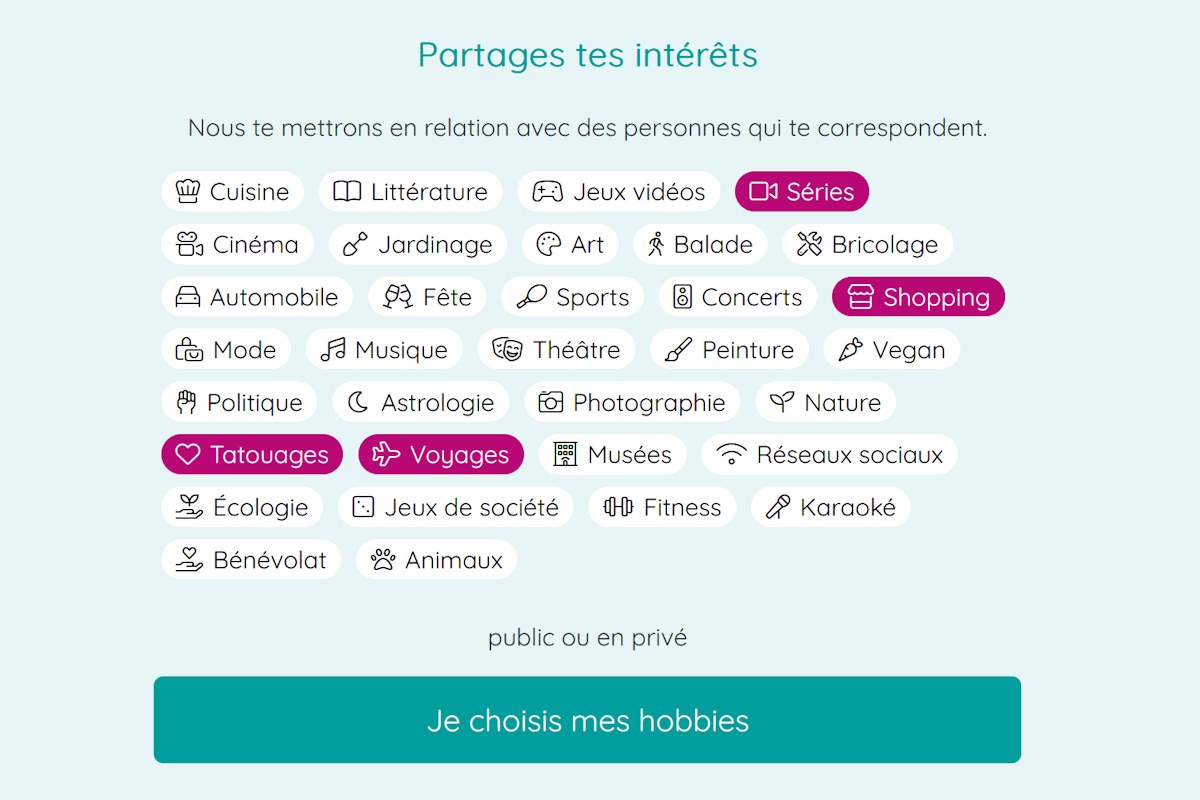Select the Littérature interest
Screen dimensions: 1200x800
click(410, 192)
